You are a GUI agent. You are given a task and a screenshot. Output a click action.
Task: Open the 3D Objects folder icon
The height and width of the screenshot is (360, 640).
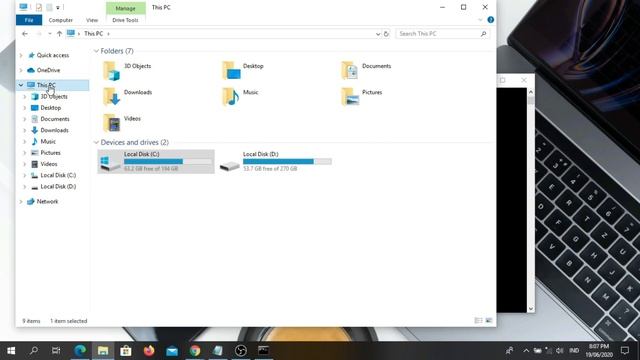111,71
